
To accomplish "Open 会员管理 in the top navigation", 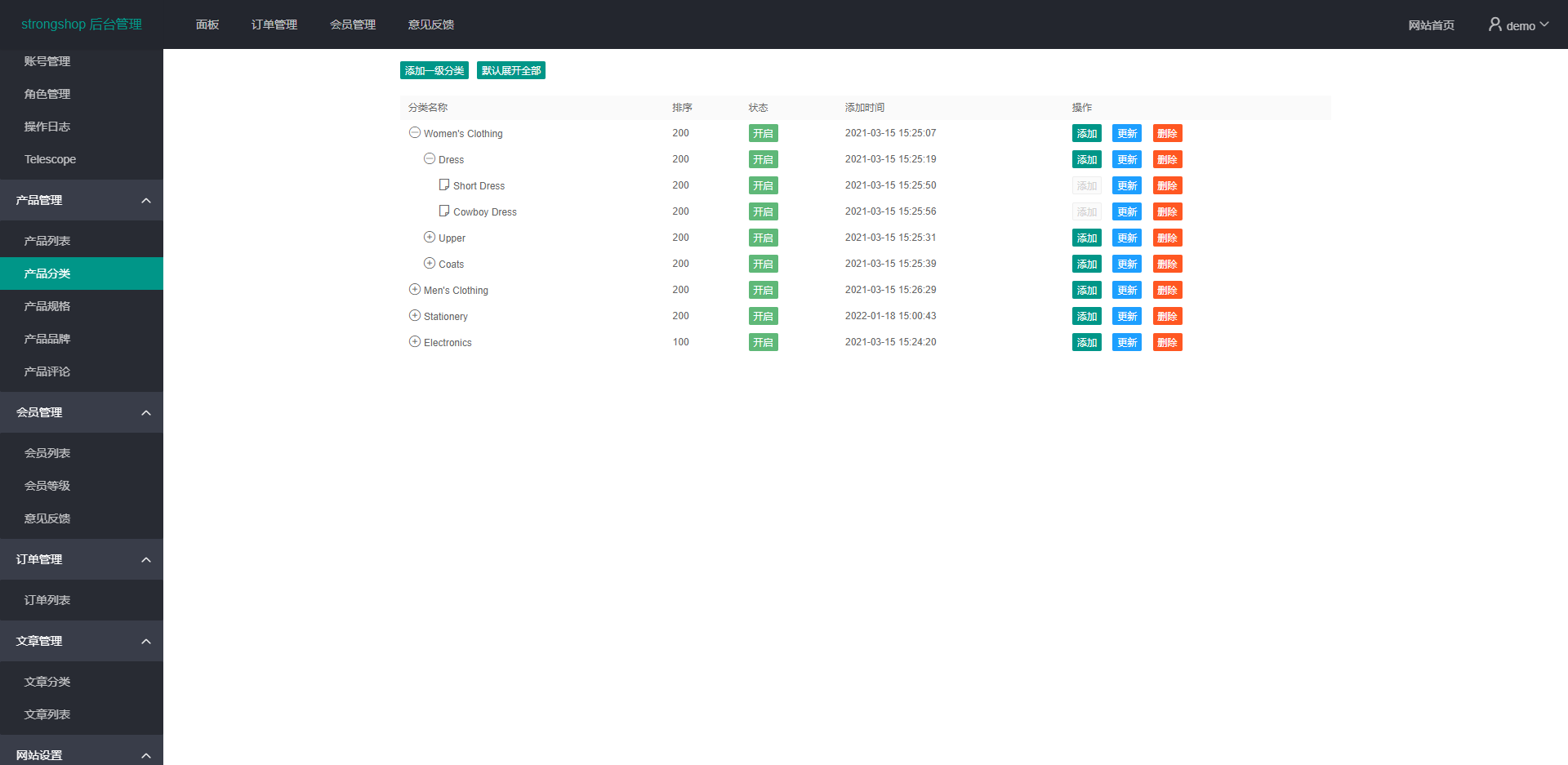I will point(353,24).
